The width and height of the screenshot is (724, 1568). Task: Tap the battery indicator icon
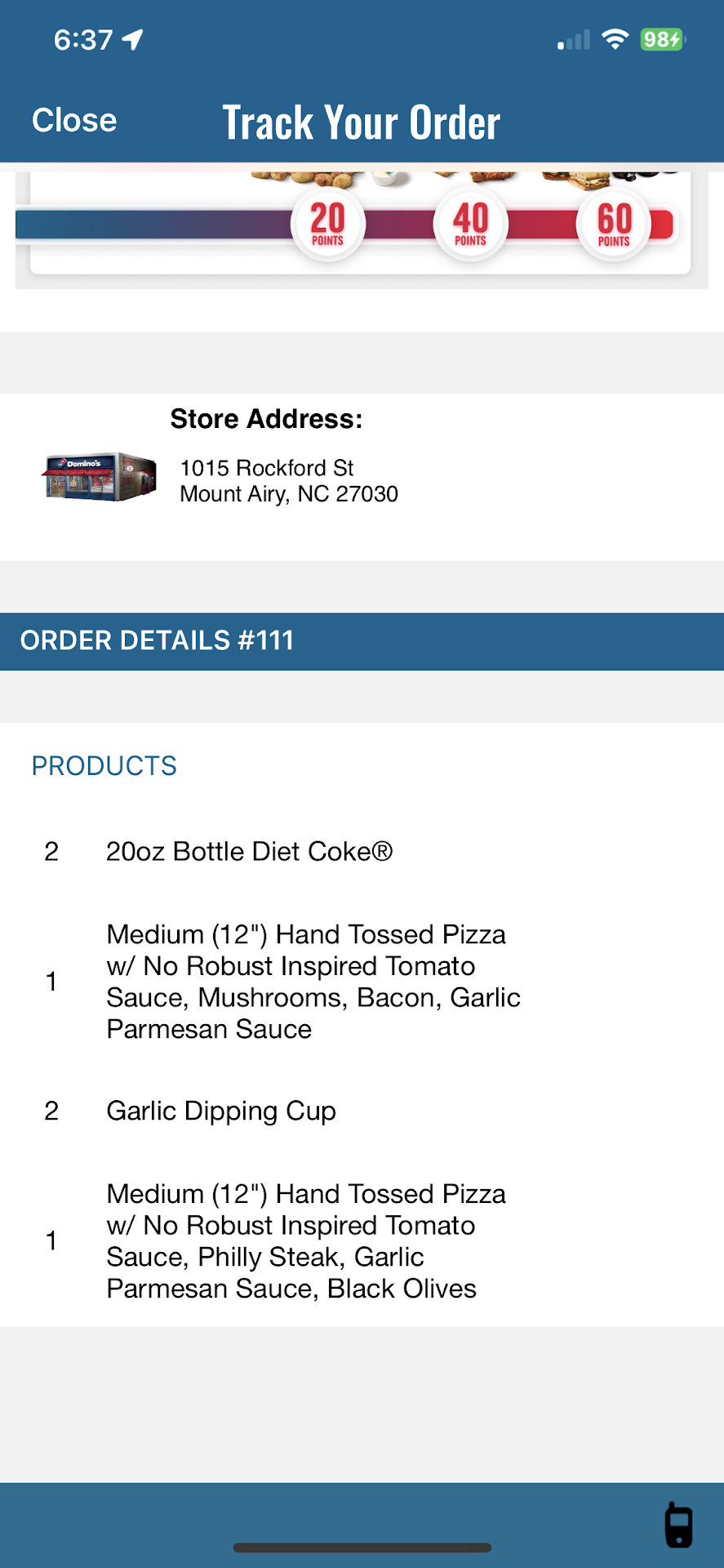tap(663, 39)
